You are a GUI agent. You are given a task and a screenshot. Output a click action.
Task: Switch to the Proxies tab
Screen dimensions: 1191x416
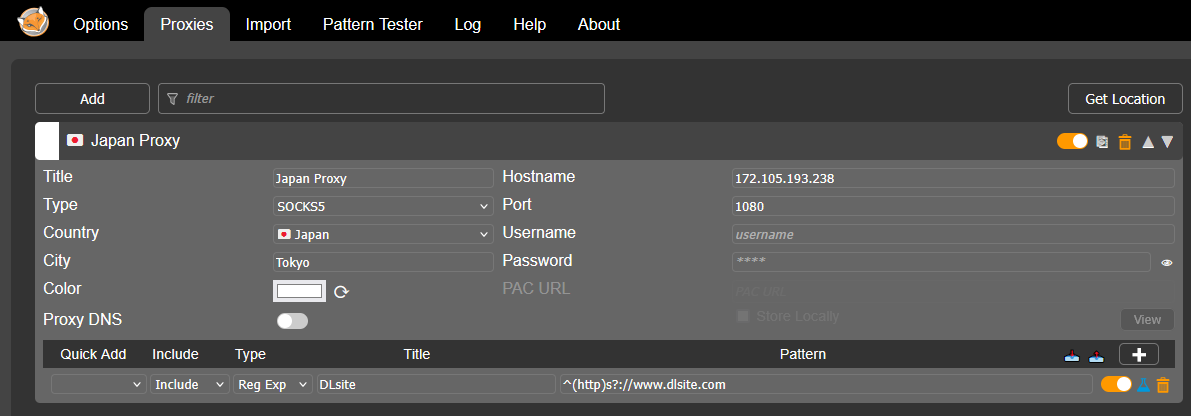pyautogui.click(x=187, y=24)
